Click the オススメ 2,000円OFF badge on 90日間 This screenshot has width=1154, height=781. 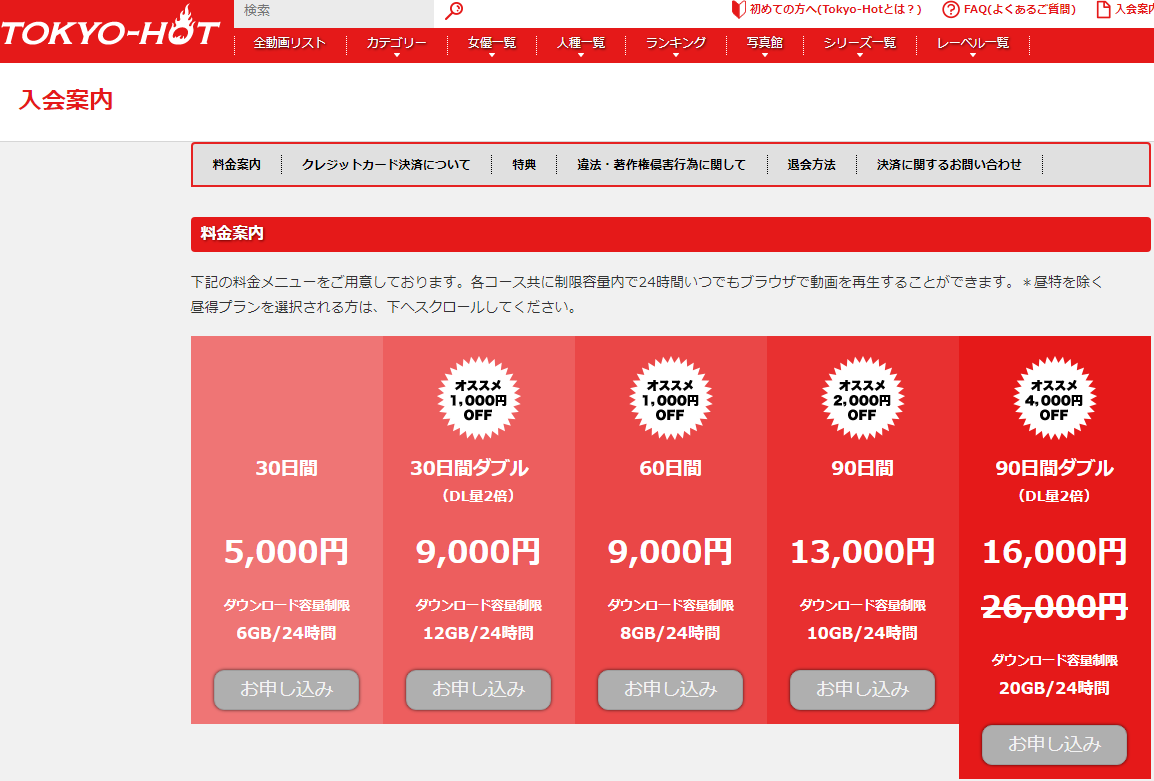(x=862, y=398)
